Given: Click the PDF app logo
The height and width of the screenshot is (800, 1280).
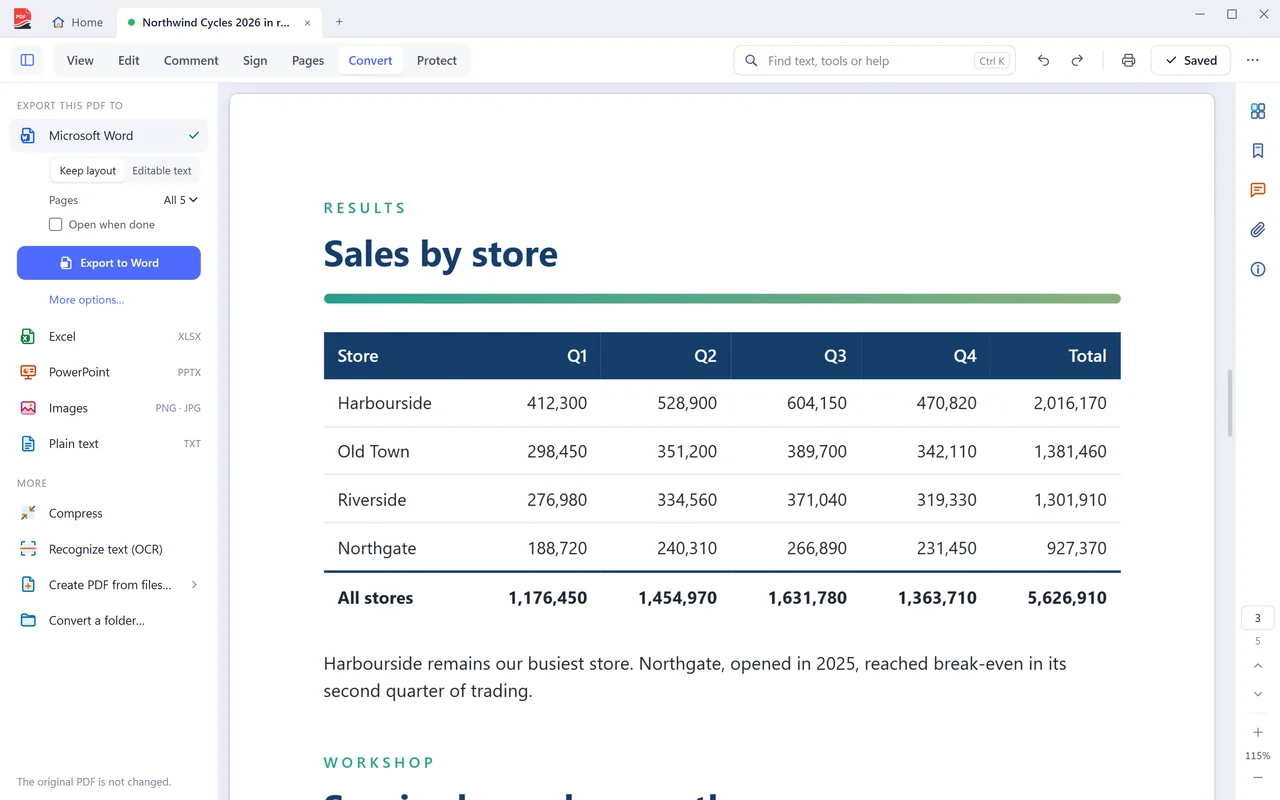Looking at the screenshot, I should click(22, 19).
